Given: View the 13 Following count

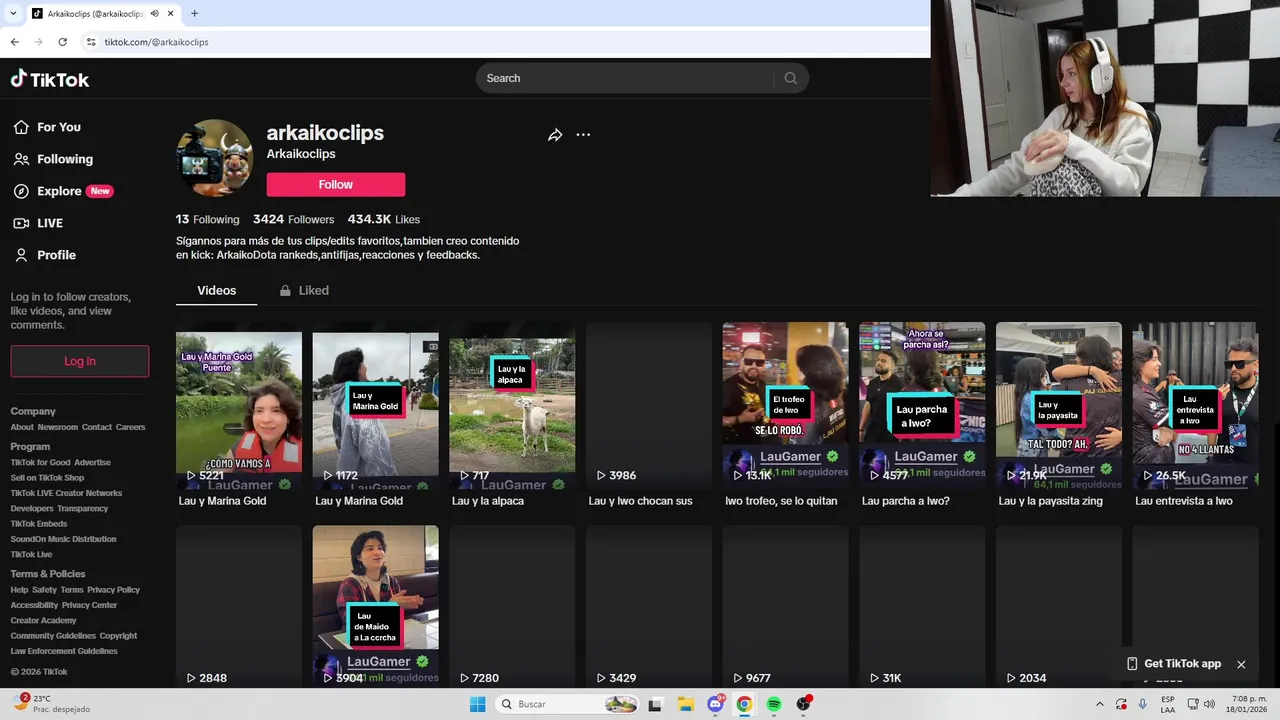Looking at the screenshot, I should tap(208, 219).
